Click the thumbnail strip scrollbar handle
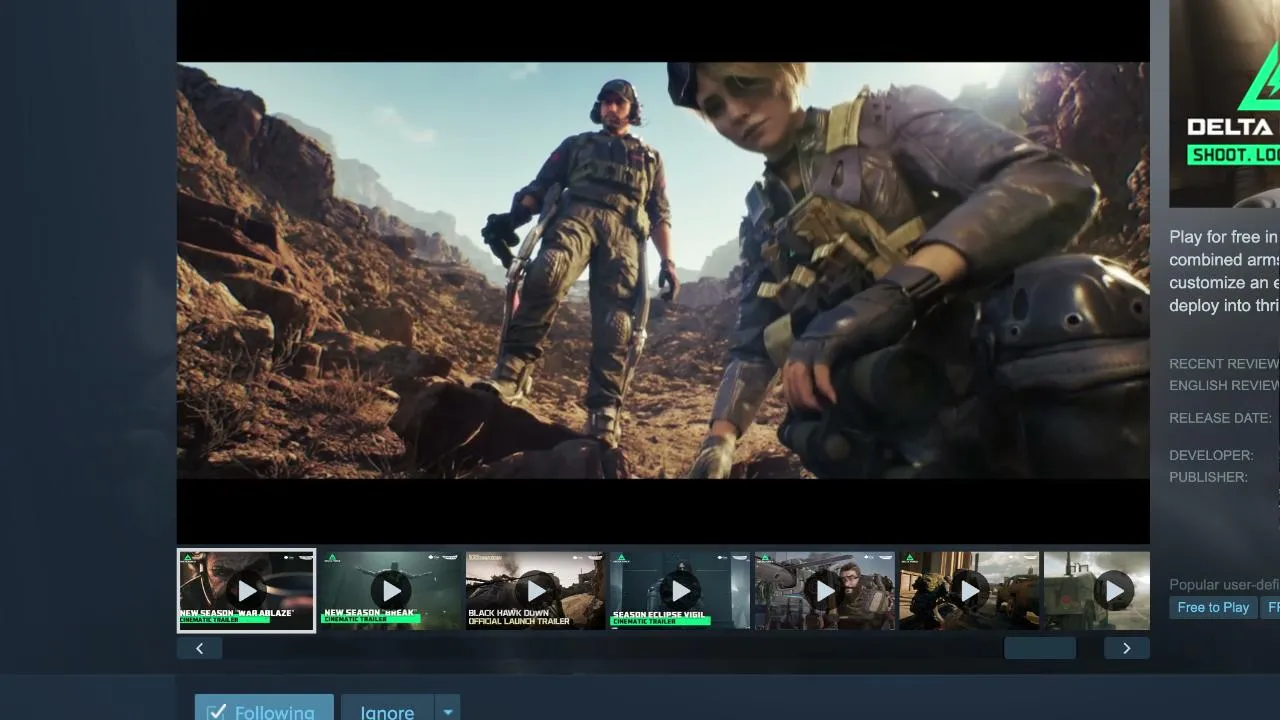Image resolution: width=1280 pixels, height=720 pixels. (x=1040, y=648)
